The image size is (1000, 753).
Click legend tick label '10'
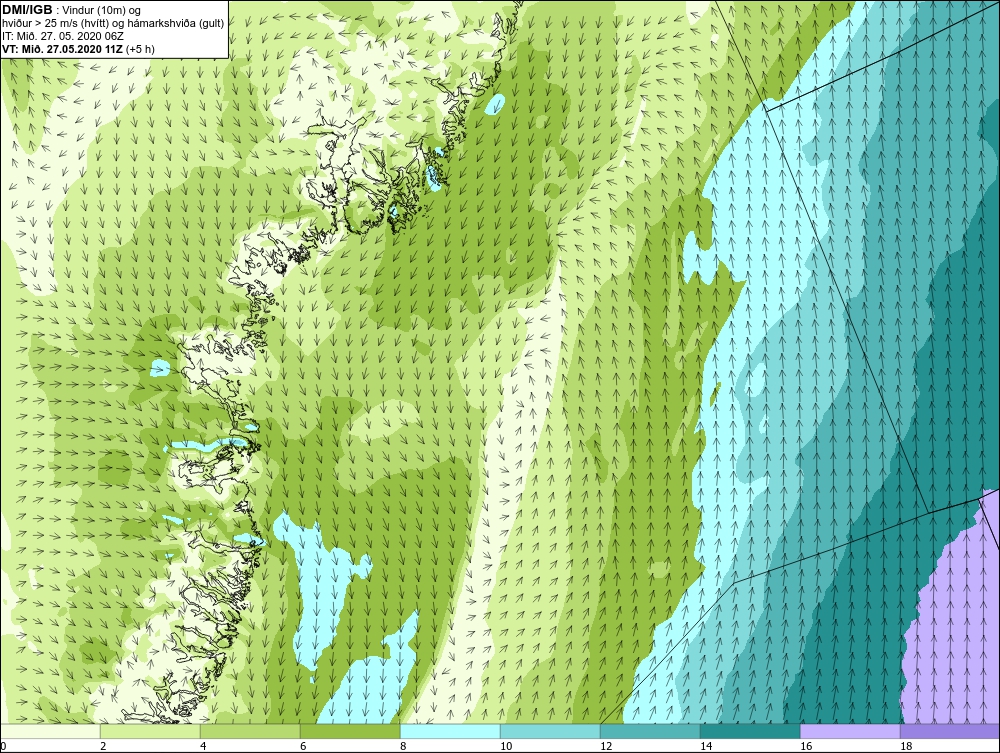pos(506,747)
